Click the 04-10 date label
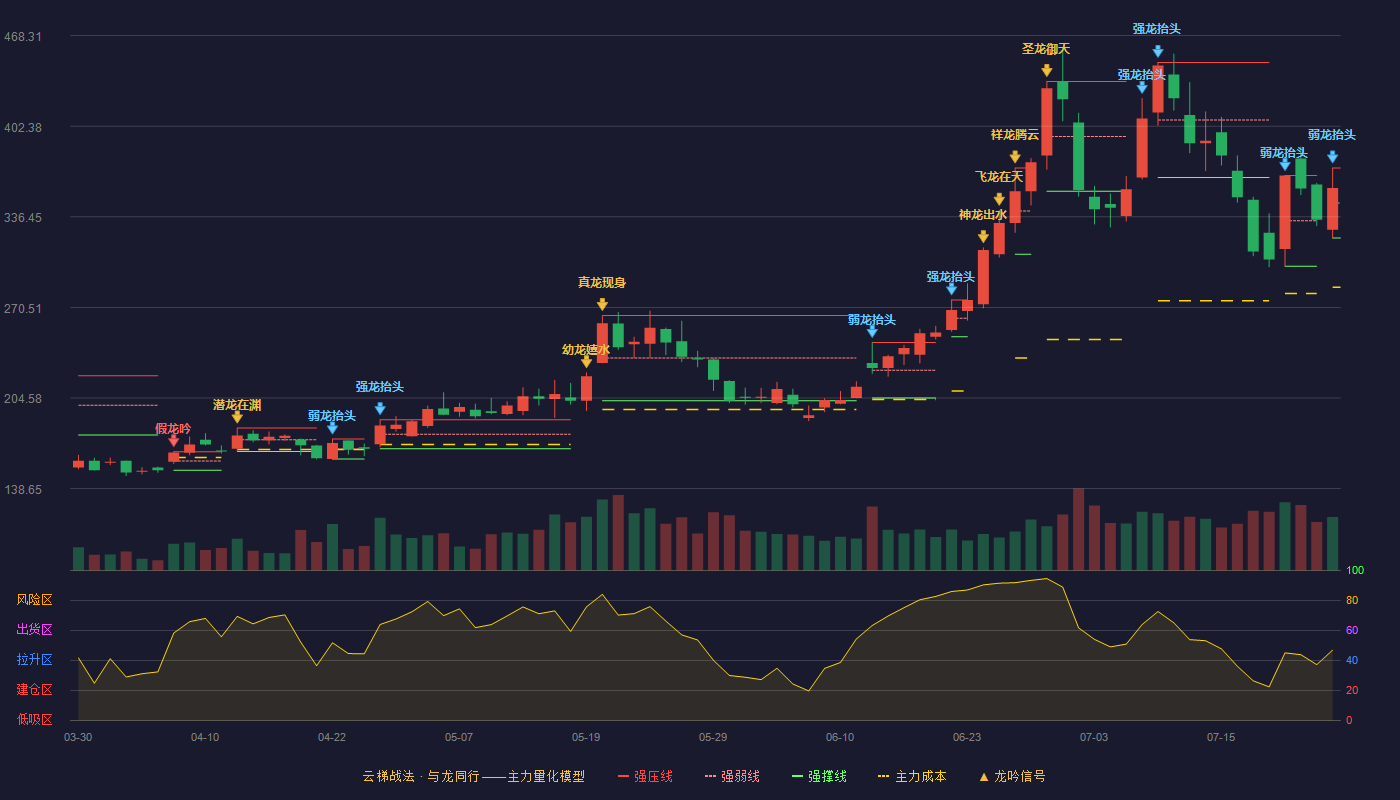The image size is (1400, 800). coord(205,737)
